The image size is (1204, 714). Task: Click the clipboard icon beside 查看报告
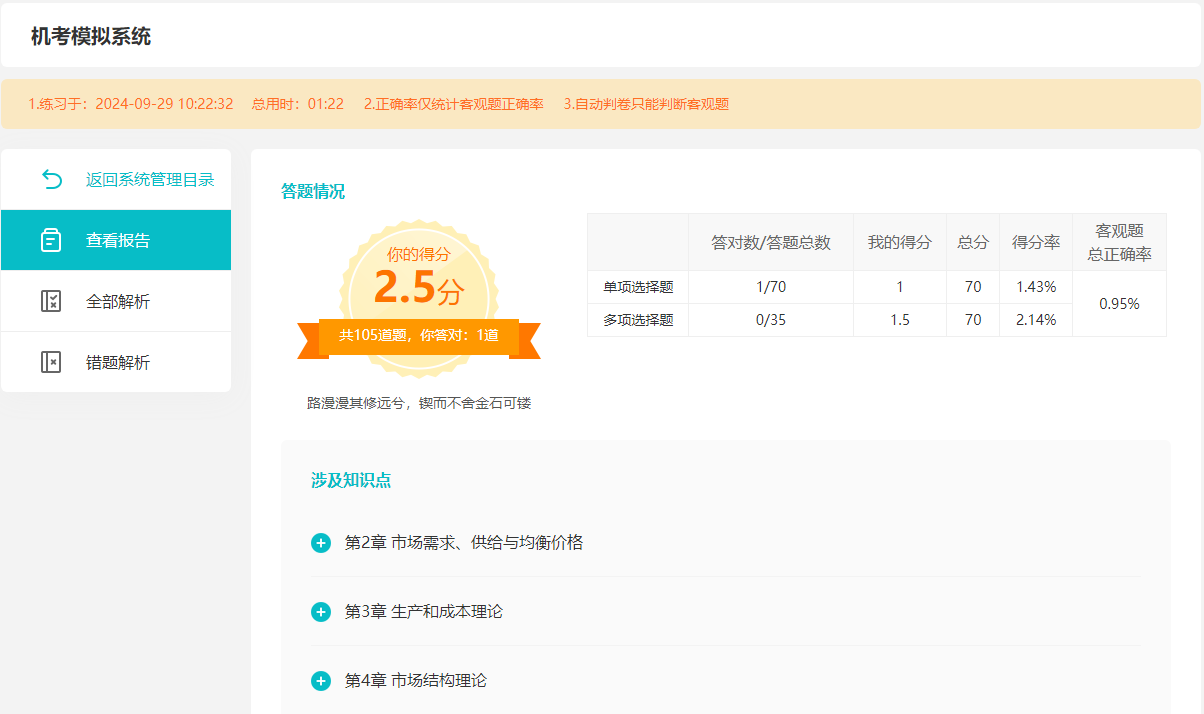point(51,239)
